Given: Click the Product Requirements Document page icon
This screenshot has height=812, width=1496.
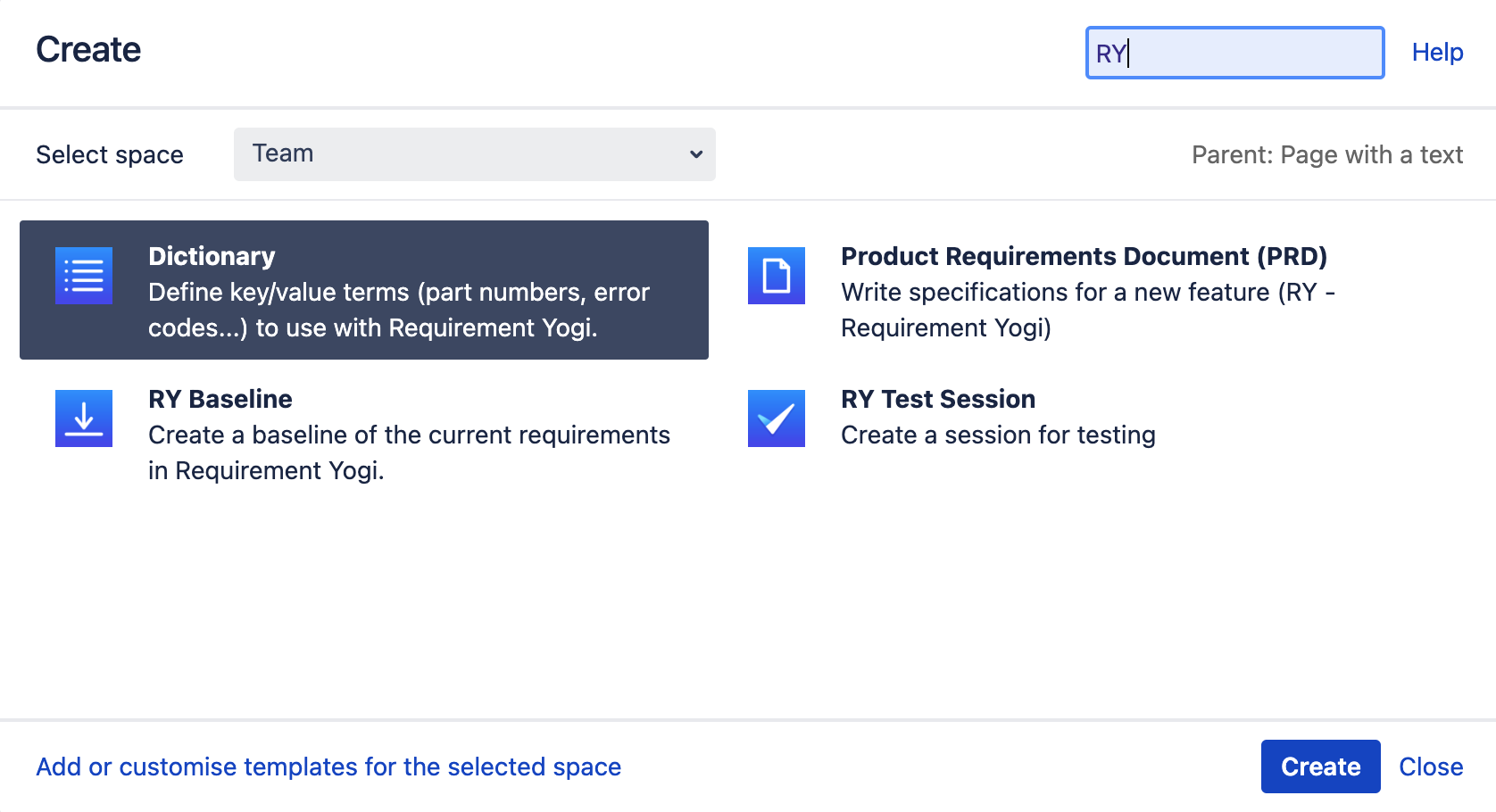Looking at the screenshot, I should (776, 276).
